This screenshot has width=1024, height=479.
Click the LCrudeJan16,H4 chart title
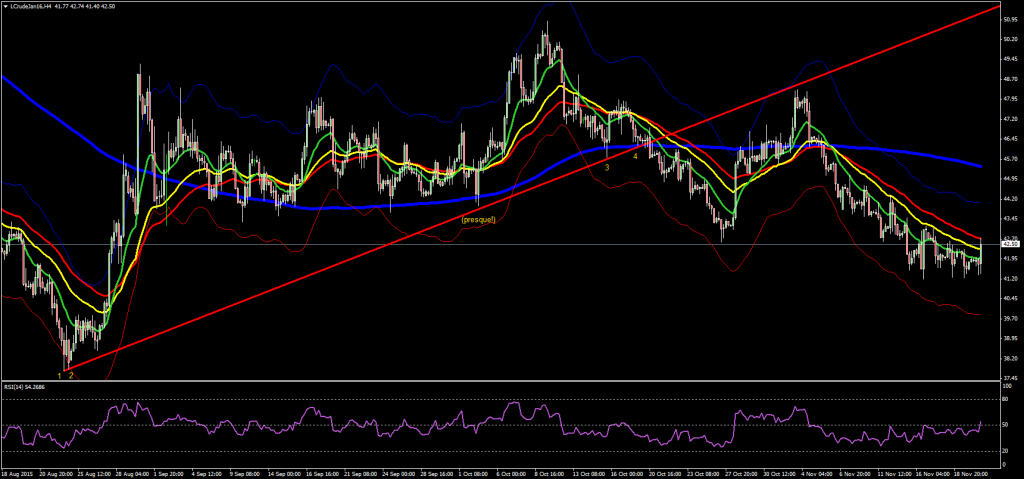(x=38, y=7)
